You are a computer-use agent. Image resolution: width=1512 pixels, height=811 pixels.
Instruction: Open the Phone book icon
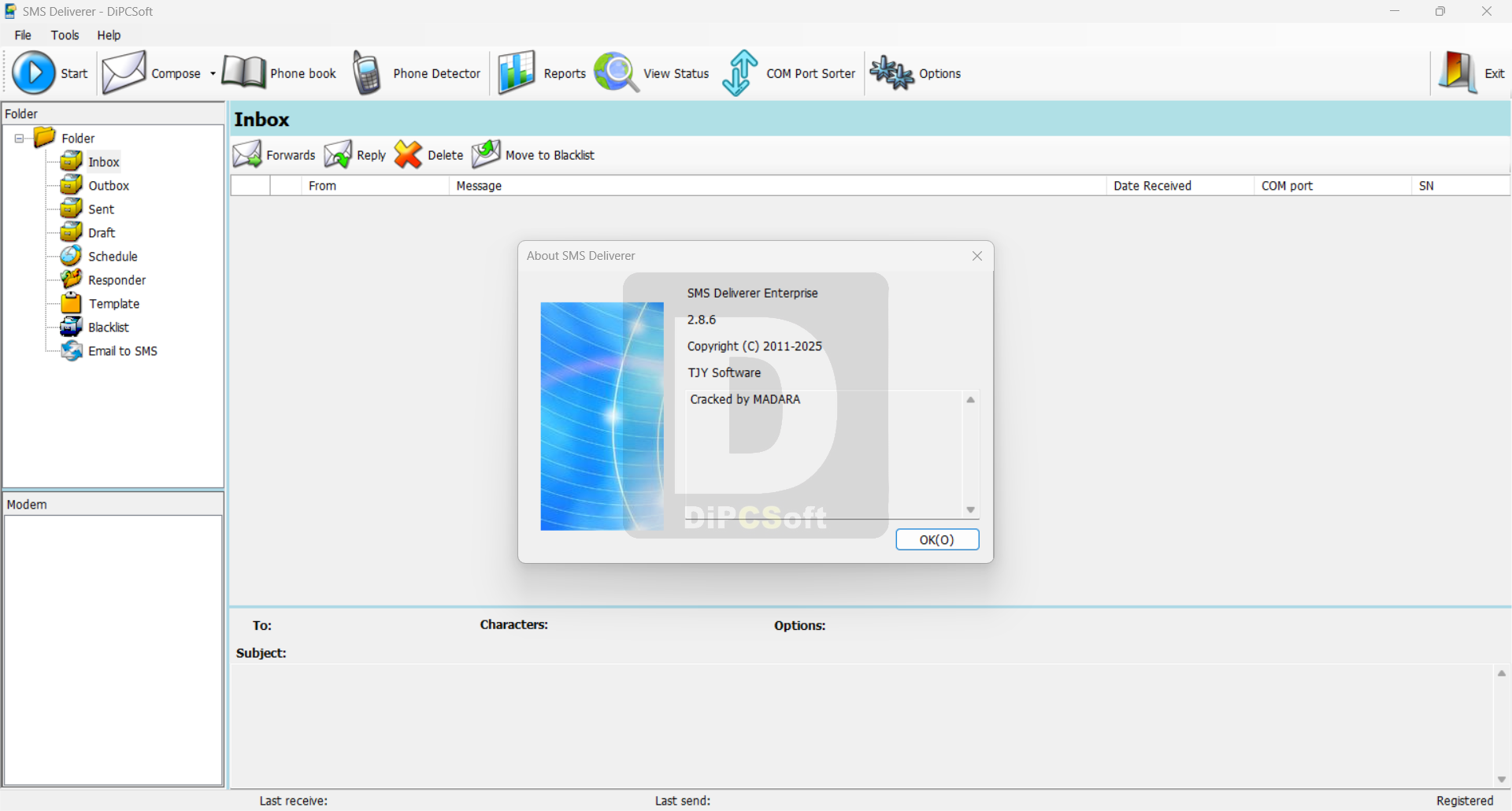click(243, 72)
